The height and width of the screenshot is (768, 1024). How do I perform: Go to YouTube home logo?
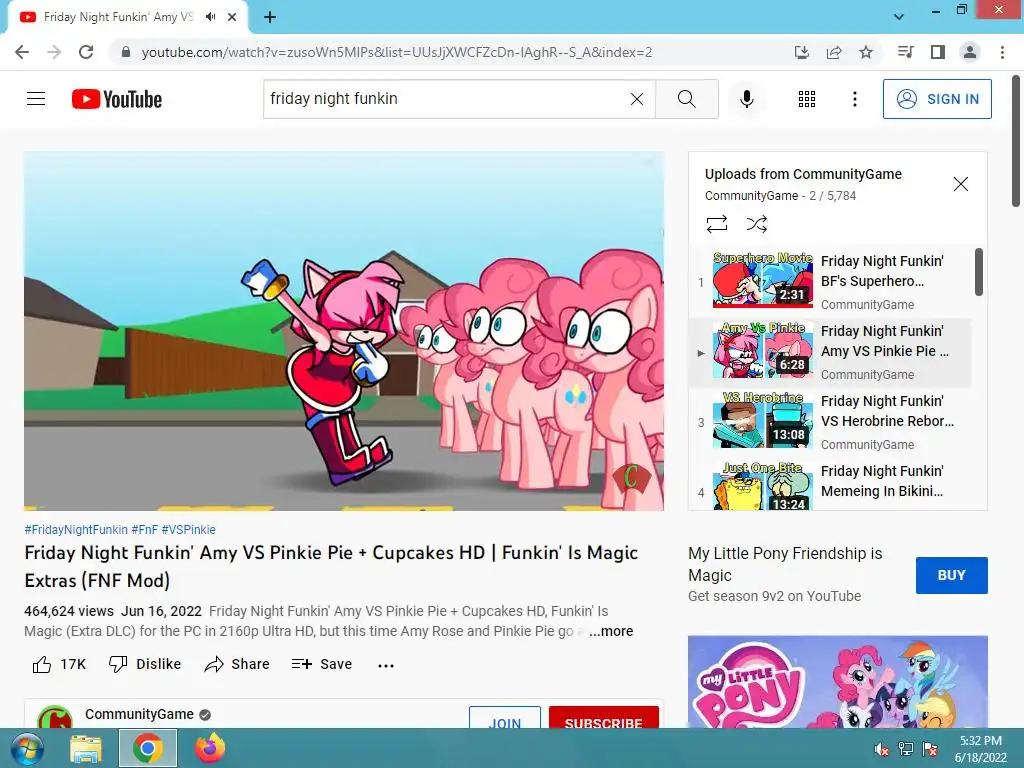[x=117, y=99]
